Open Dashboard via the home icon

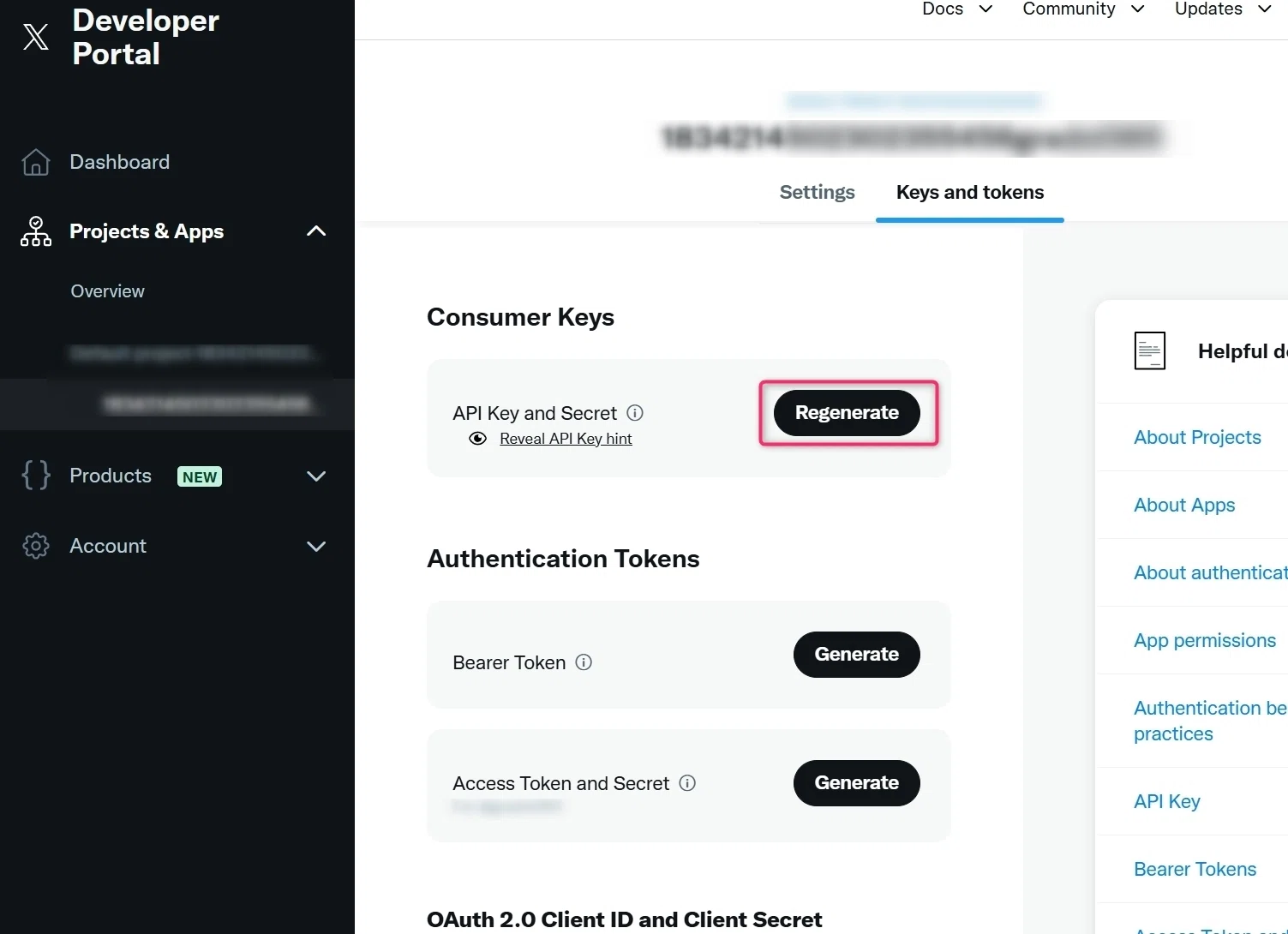point(36,162)
